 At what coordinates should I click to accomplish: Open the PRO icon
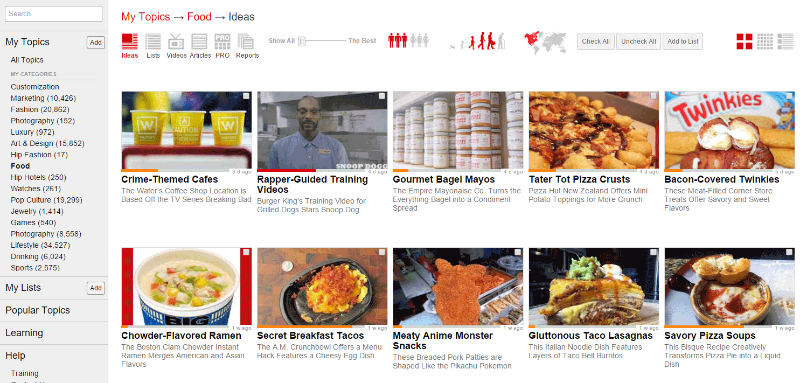(x=222, y=46)
